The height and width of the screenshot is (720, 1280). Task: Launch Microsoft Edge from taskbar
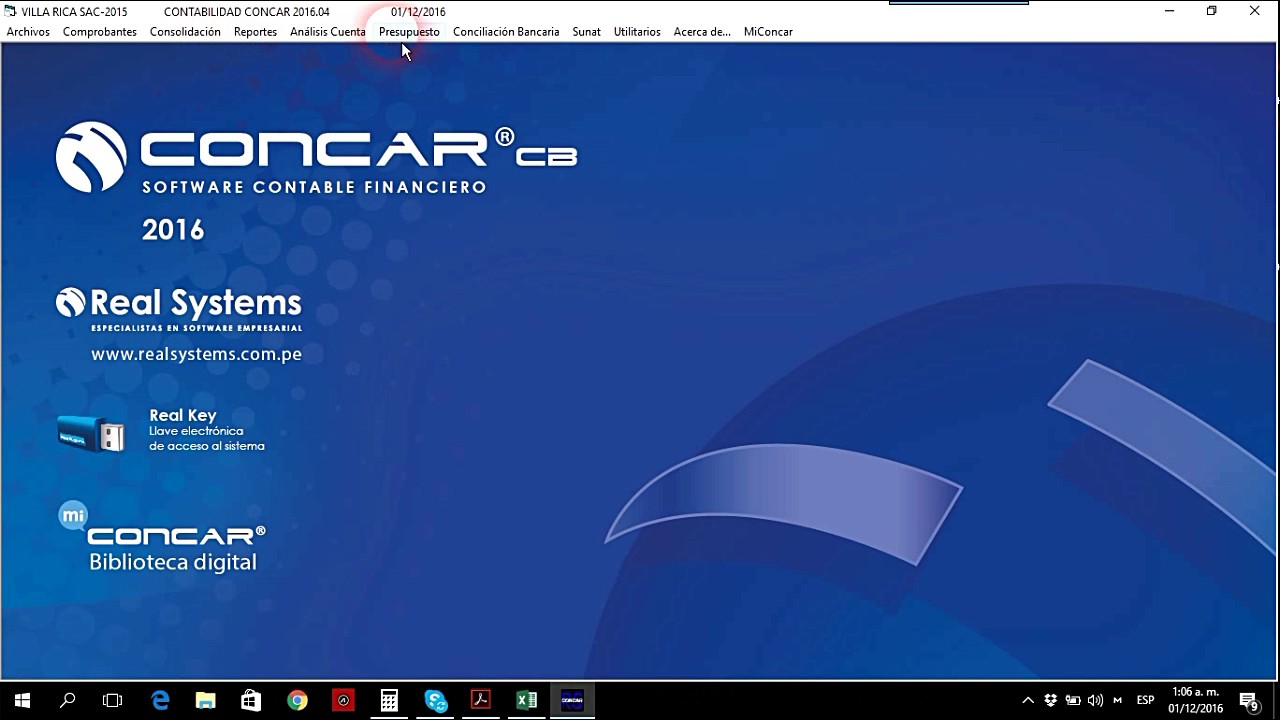pos(160,700)
